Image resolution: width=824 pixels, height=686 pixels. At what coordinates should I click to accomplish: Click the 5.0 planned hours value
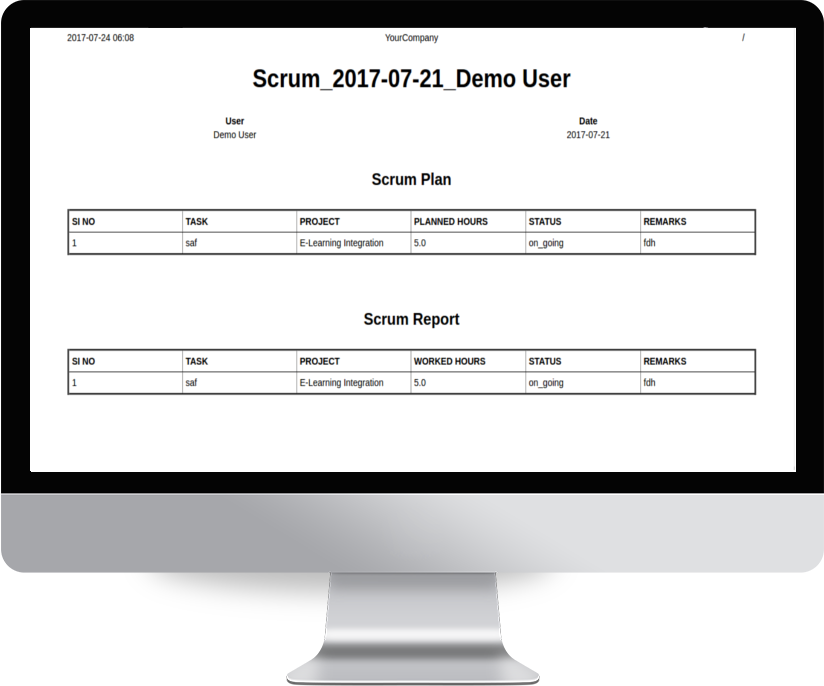[420, 243]
